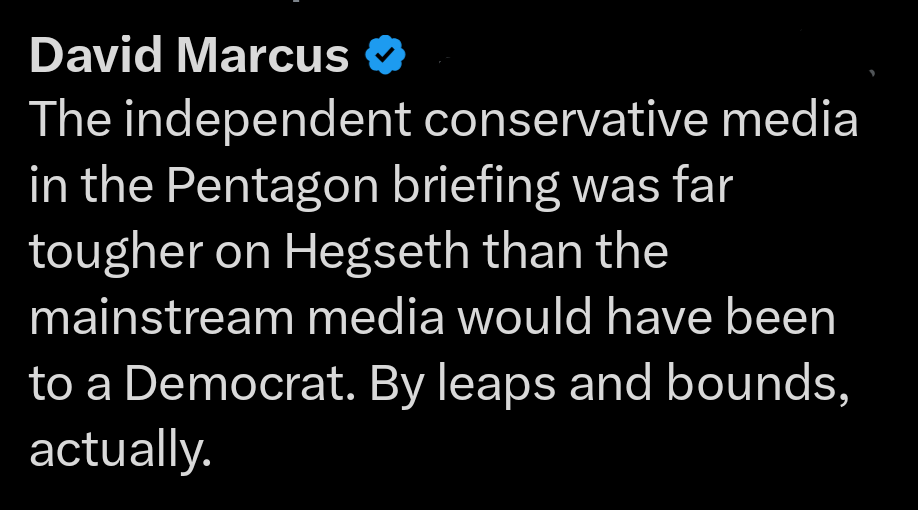Viewport: 918px width, 510px height.
Task: Click the phrase "would have been"
Action: 667,319
